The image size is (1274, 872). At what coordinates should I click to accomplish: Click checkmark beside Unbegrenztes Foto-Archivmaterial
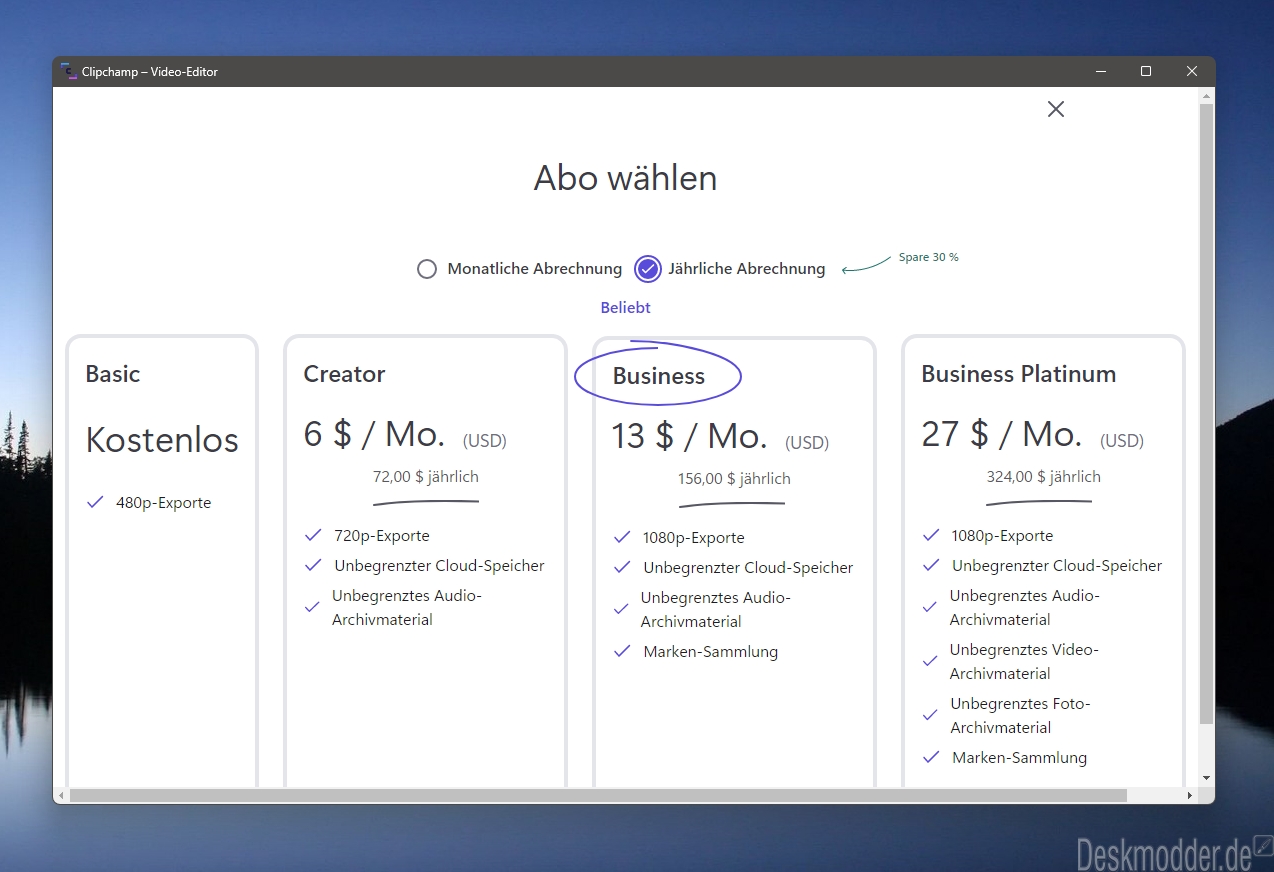931,715
